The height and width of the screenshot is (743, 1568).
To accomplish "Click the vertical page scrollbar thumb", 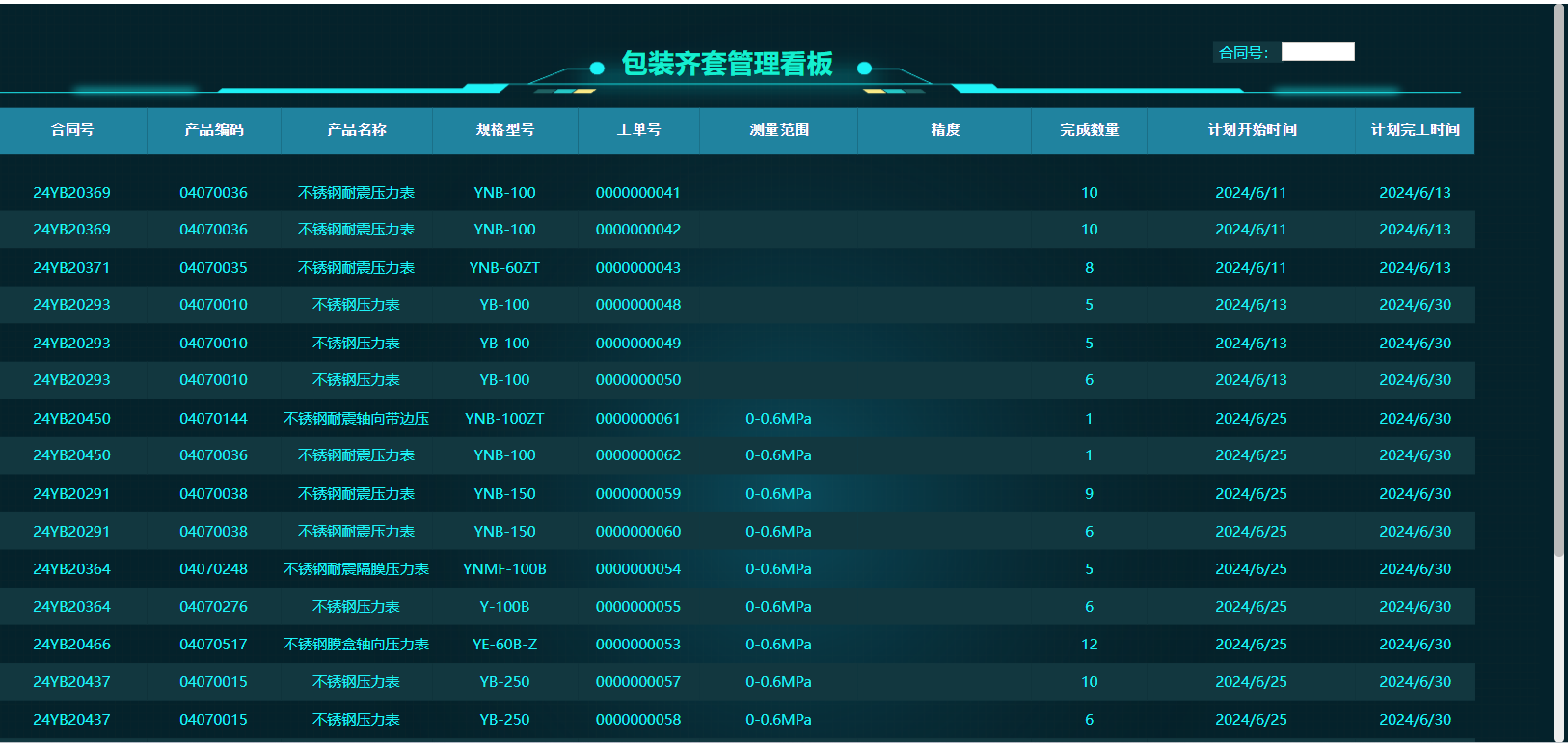I will 1558,280.
